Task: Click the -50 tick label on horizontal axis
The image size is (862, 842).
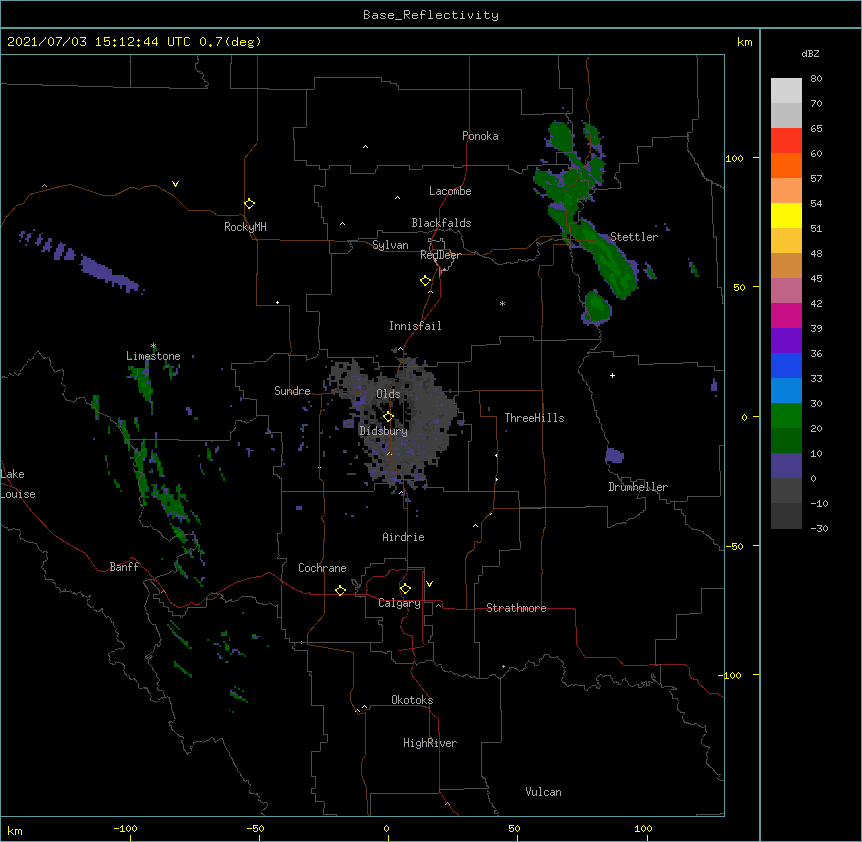Action: point(255,828)
